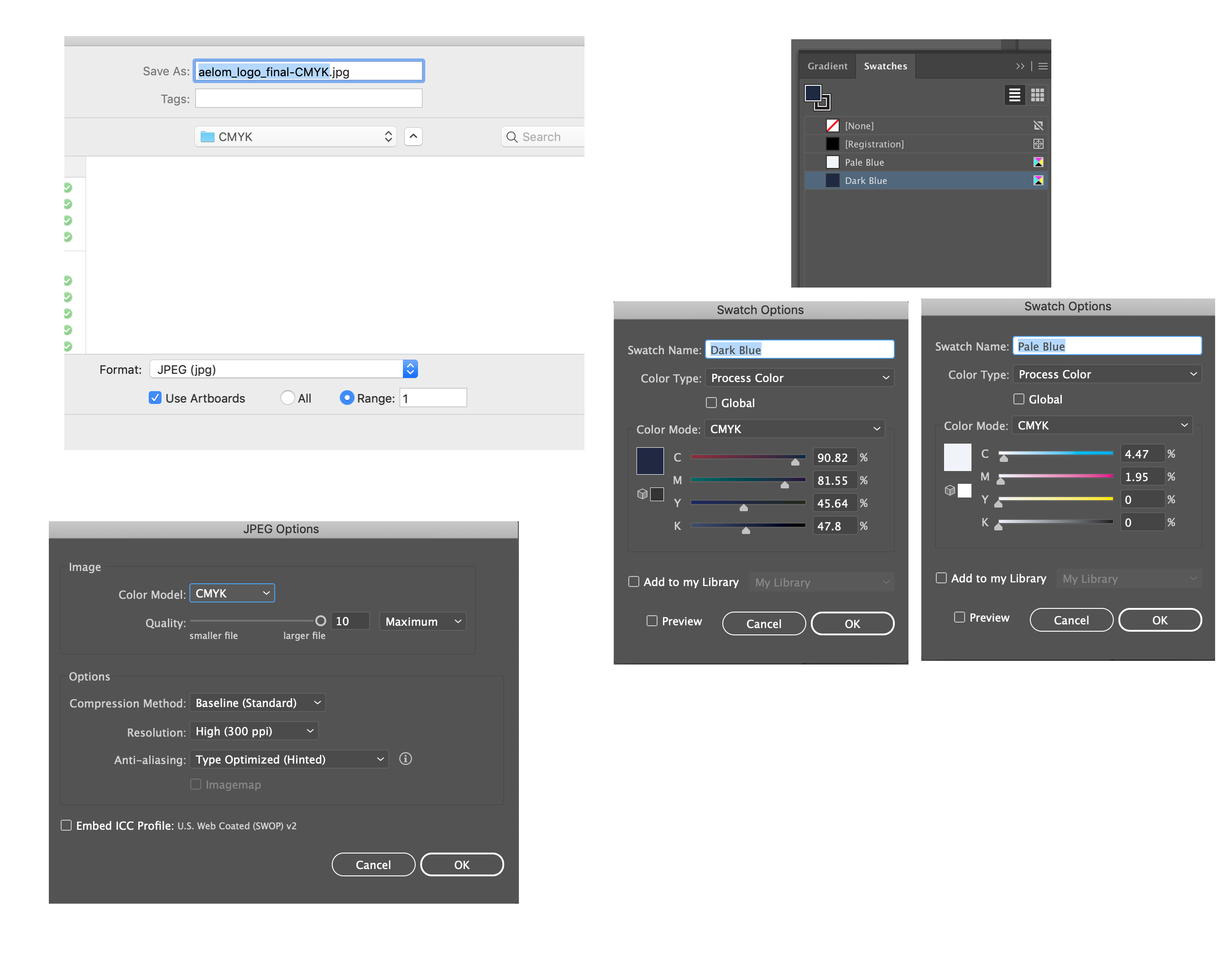Image resolution: width=1232 pixels, height=953 pixels.
Task: Click OK in JPEG Options dialog
Action: [x=461, y=864]
